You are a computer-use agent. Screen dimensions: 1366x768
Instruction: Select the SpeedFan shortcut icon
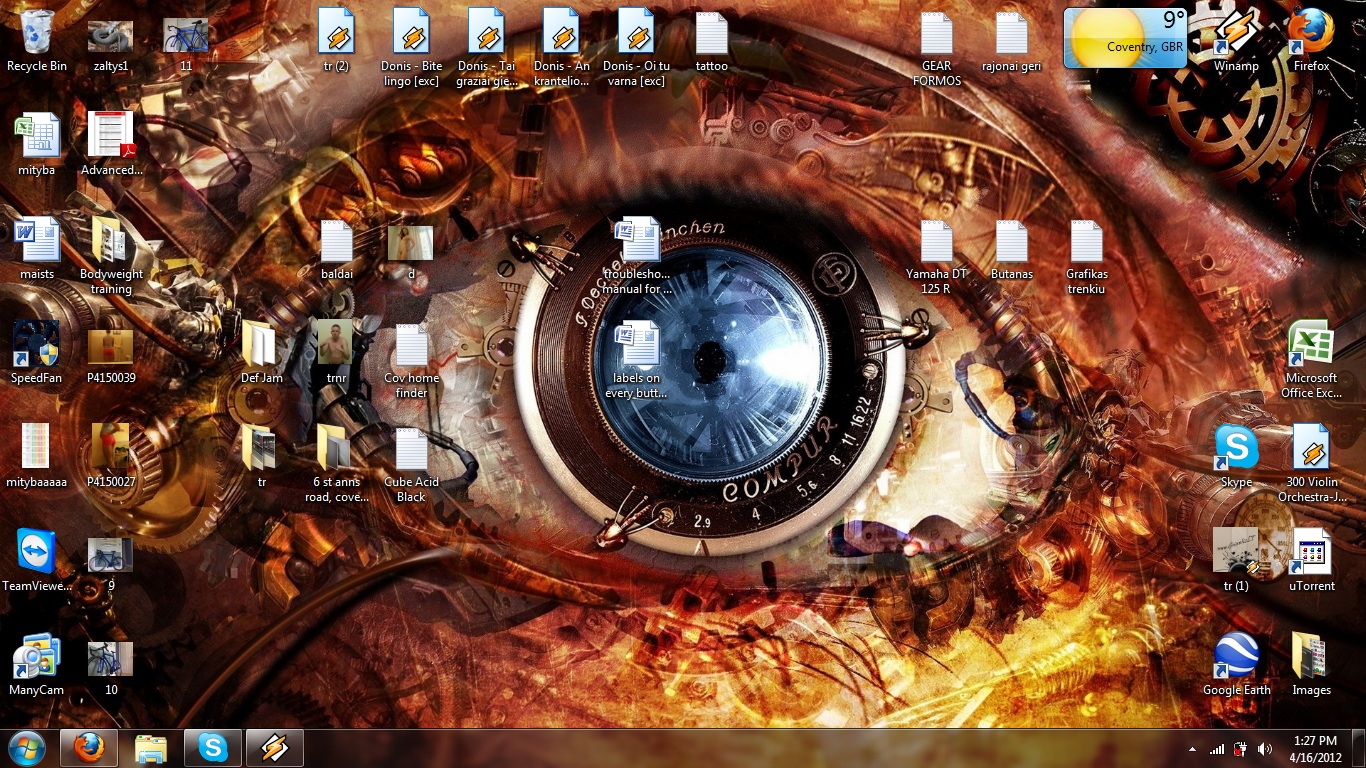(x=37, y=353)
